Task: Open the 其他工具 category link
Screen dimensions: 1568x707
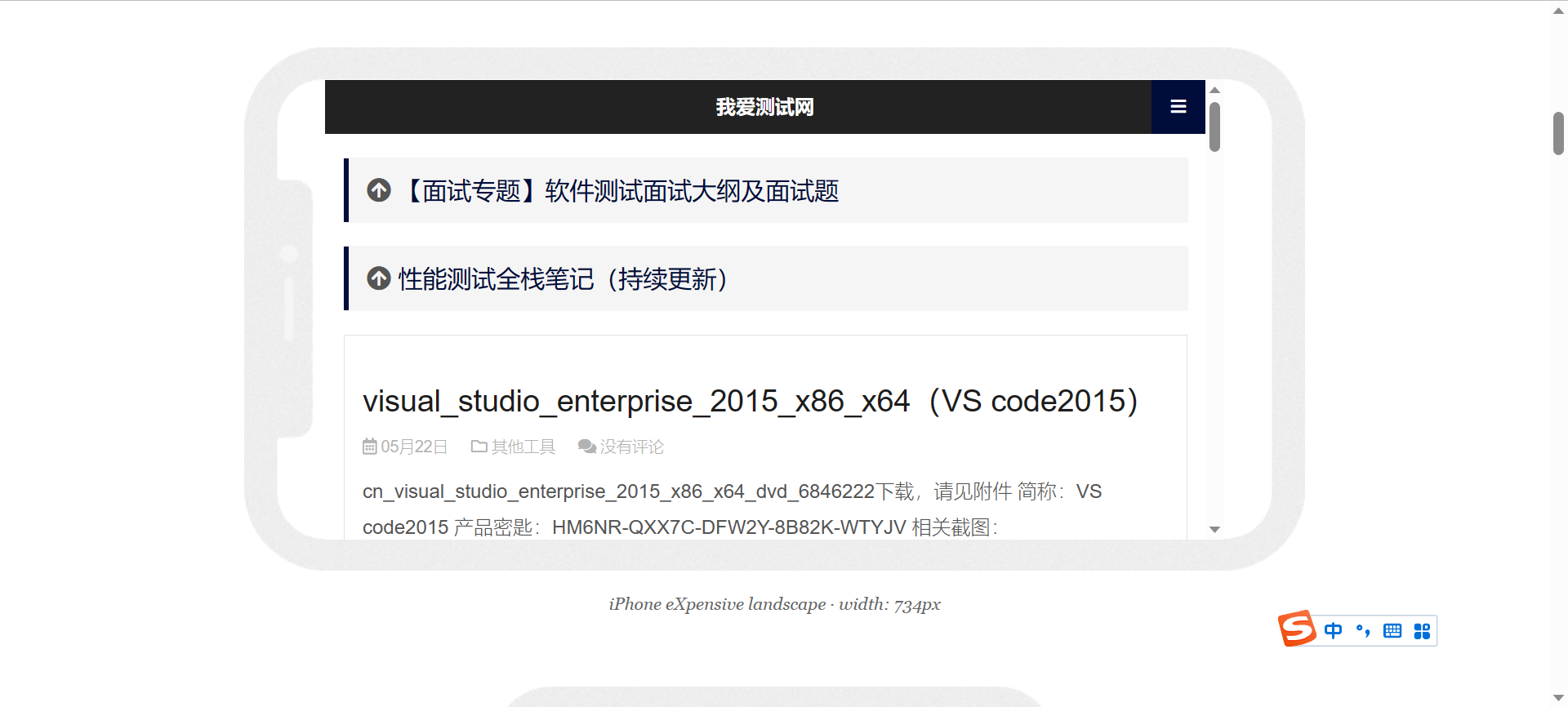Action: [523, 447]
